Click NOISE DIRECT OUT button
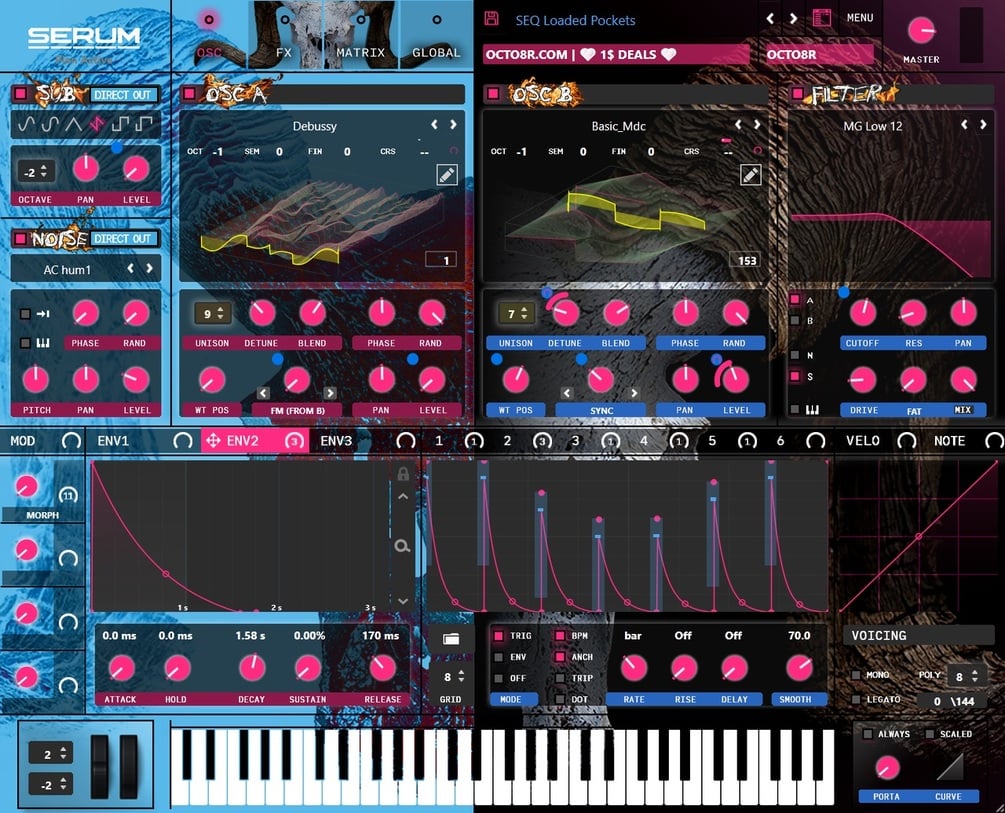The width and height of the screenshot is (1005, 813). coord(123,239)
